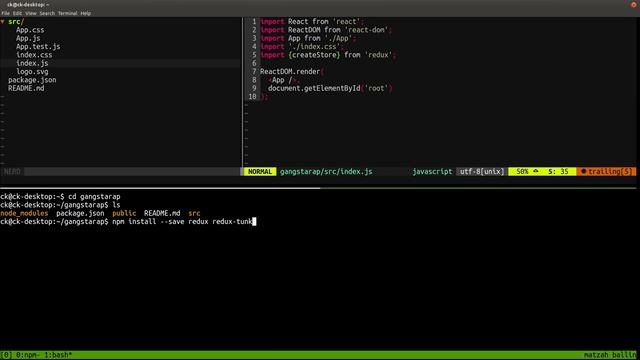Click the 5: 35 cursor position
Screen dimensions: 640x360
[x=558, y=171]
